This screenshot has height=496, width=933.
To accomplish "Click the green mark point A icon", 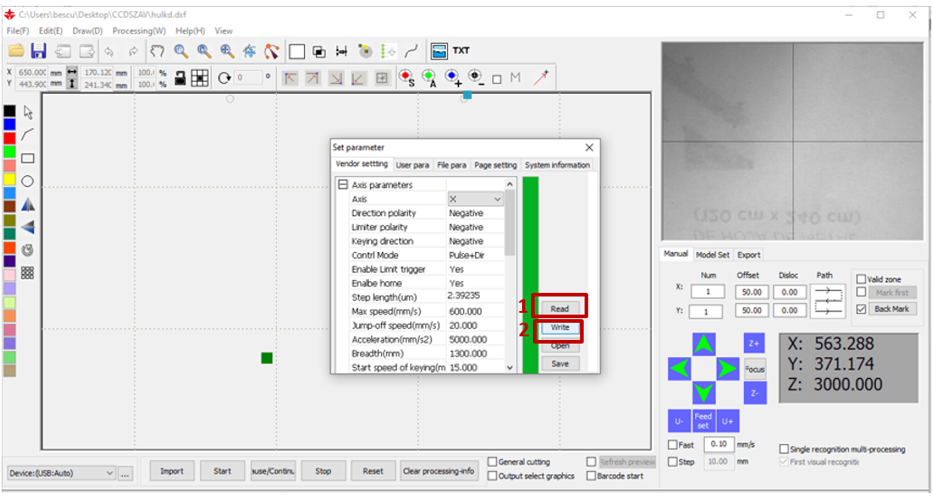I will [x=429, y=78].
